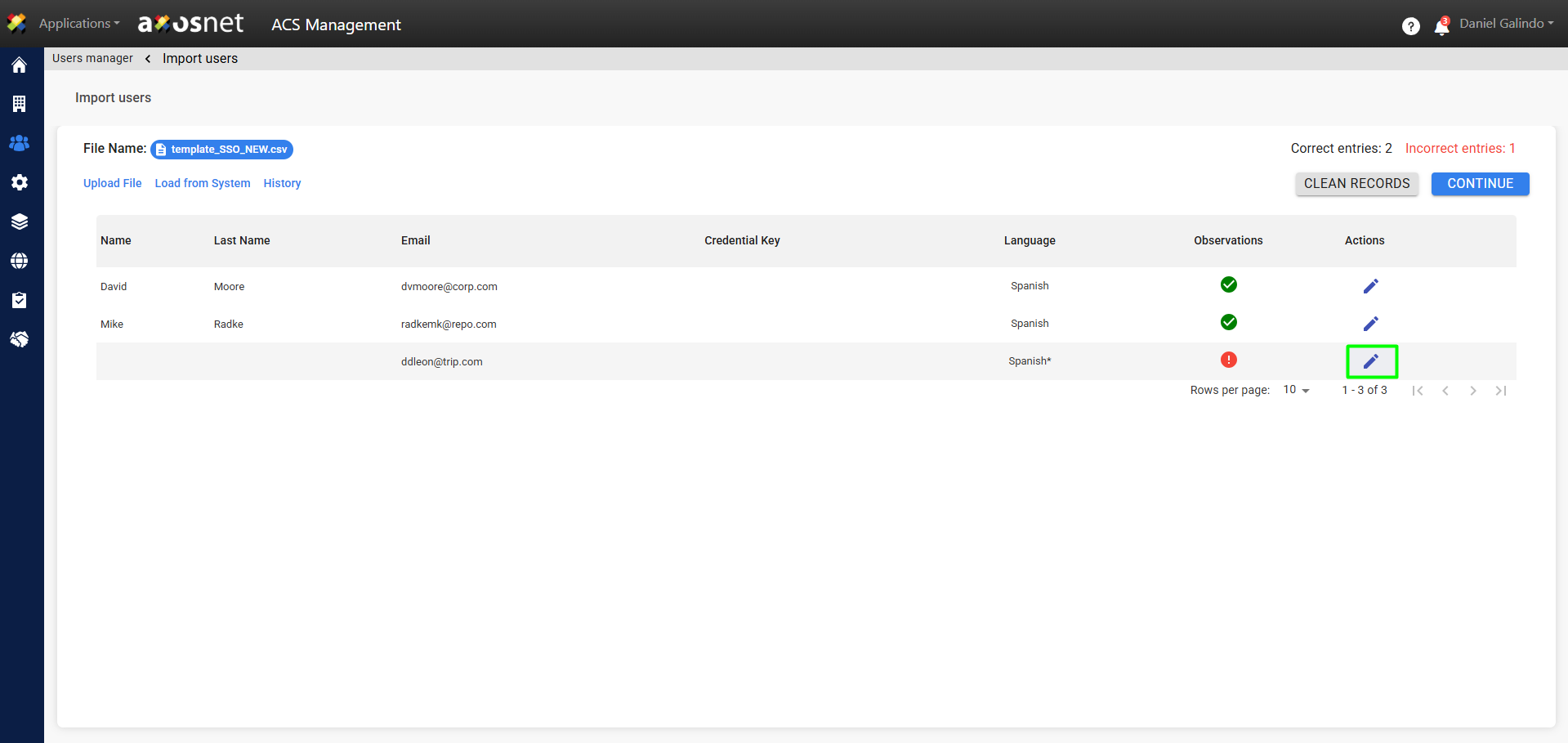Image resolution: width=1568 pixels, height=743 pixels.
Task: Open the help question mark icon
Action: pos(1410,26)
